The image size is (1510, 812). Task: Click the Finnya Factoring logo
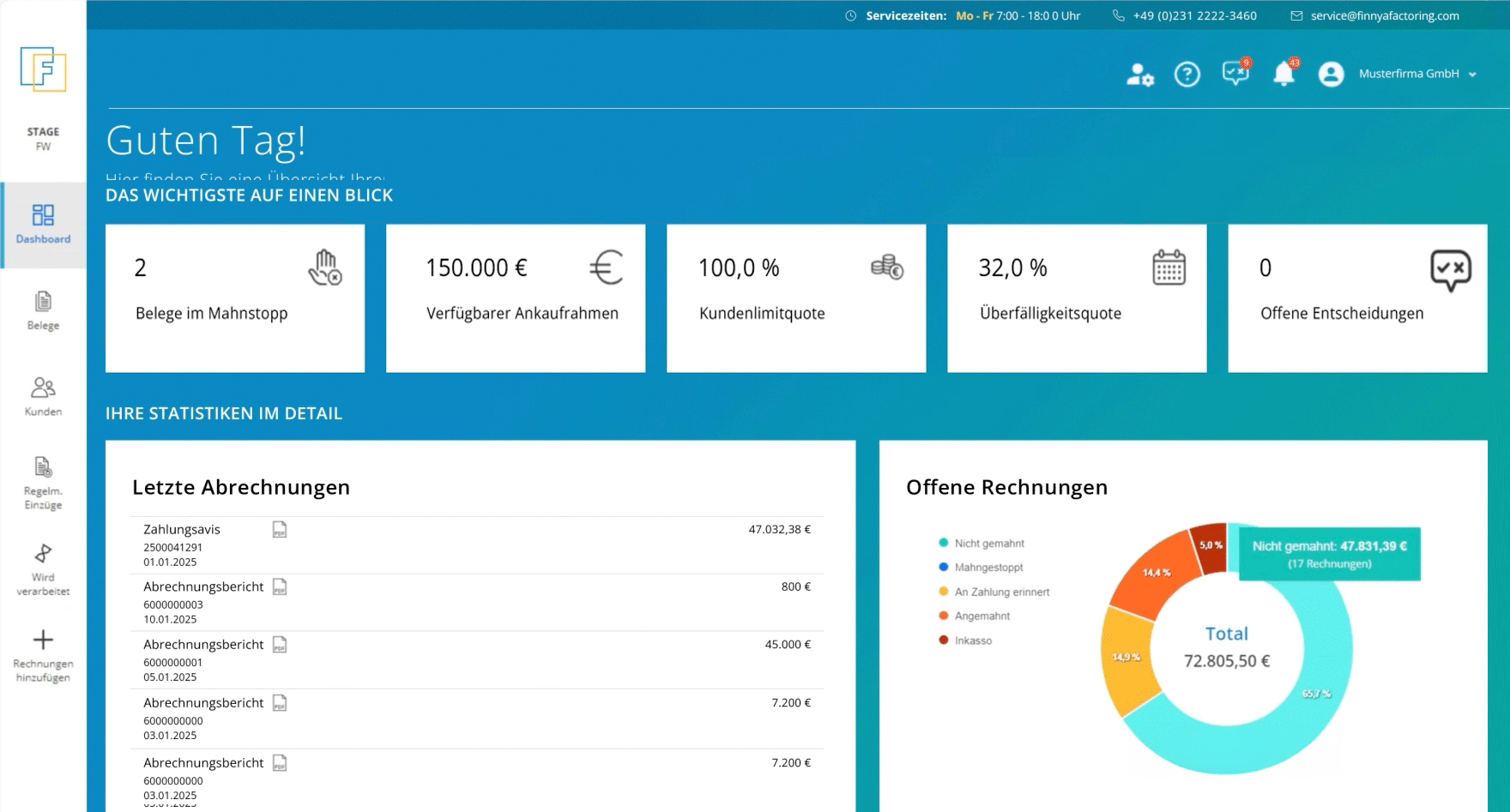pyautogui.click(x=43, y=69)
